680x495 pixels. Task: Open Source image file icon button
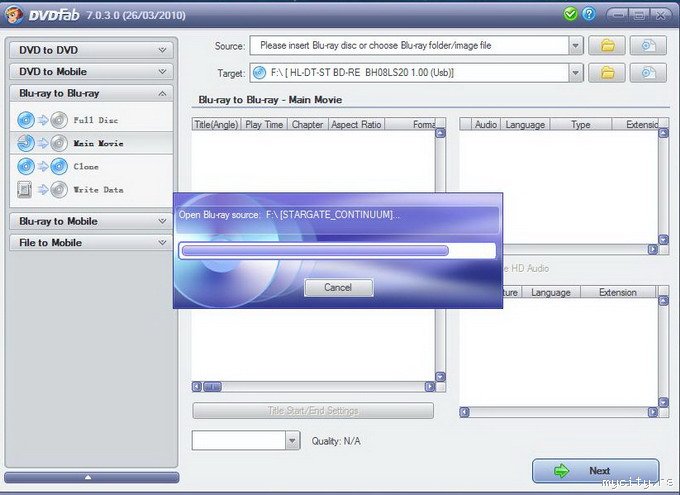[x=648, y=46]
